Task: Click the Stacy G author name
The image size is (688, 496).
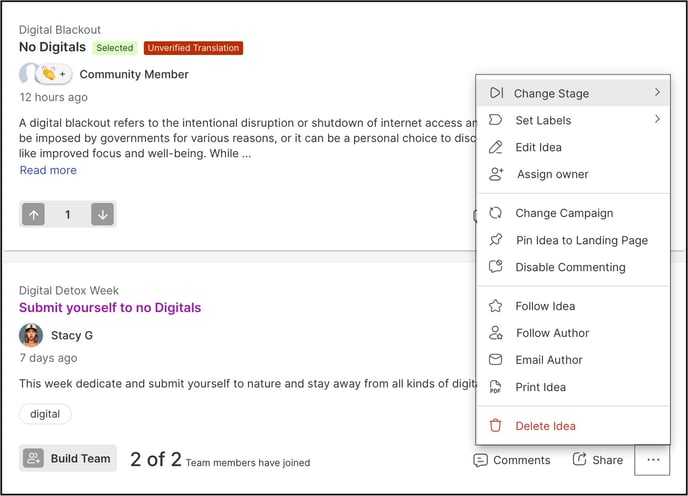Action: pyautogui.click(x=72, y=335)
